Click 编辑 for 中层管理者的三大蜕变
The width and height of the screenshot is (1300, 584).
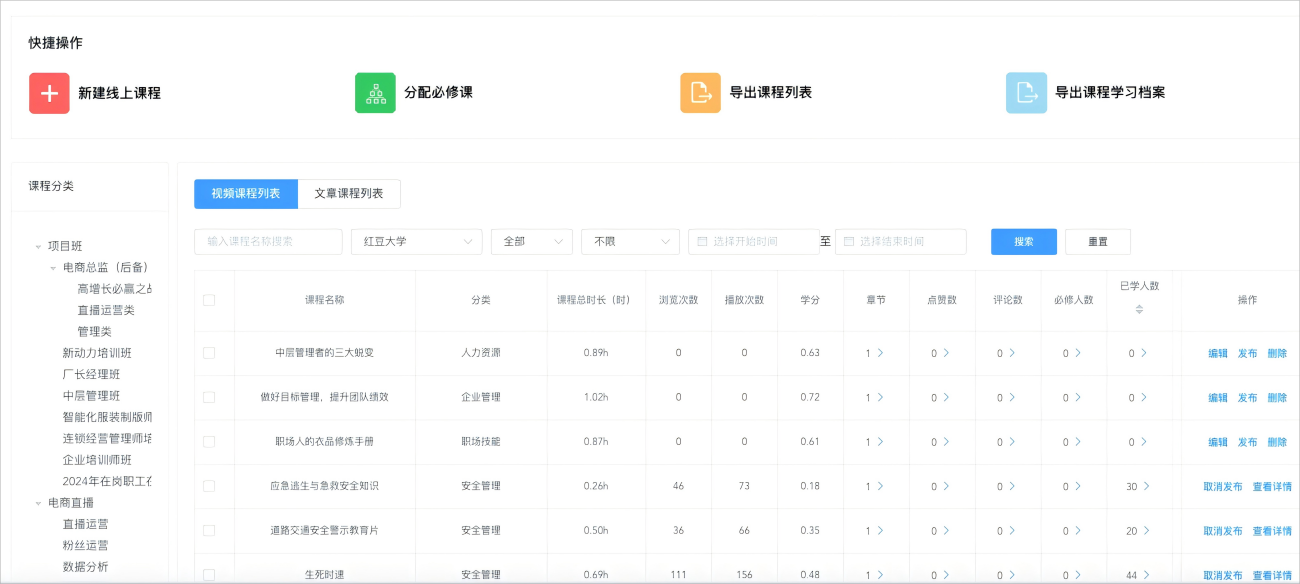(x=1218, y=353)
